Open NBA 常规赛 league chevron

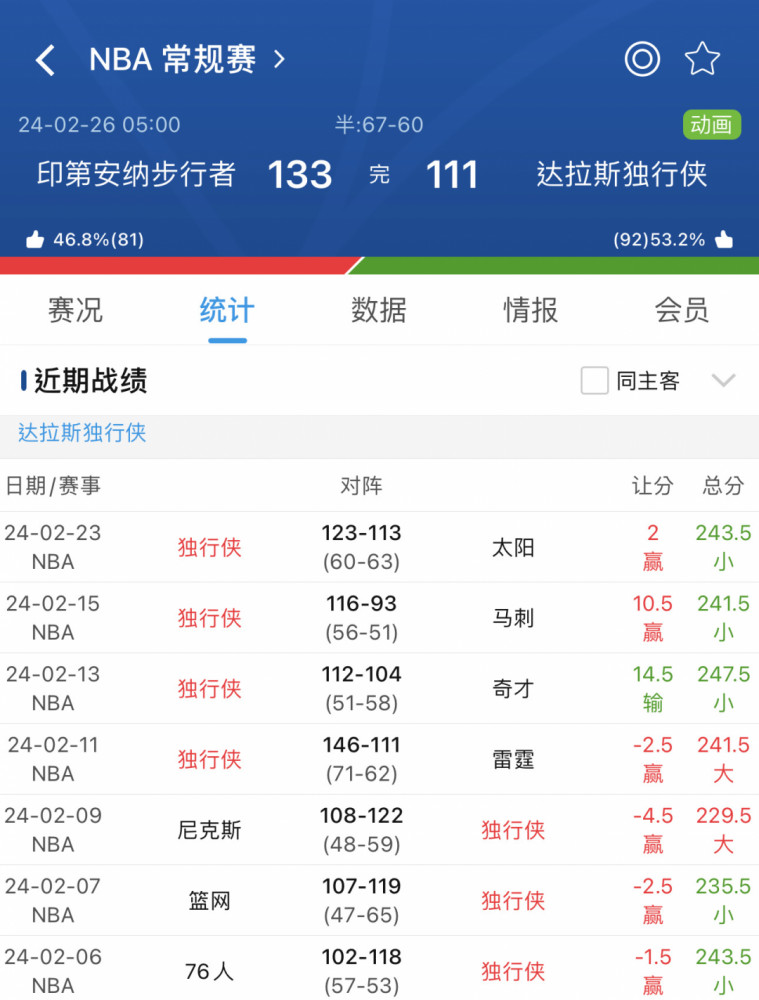279,60
